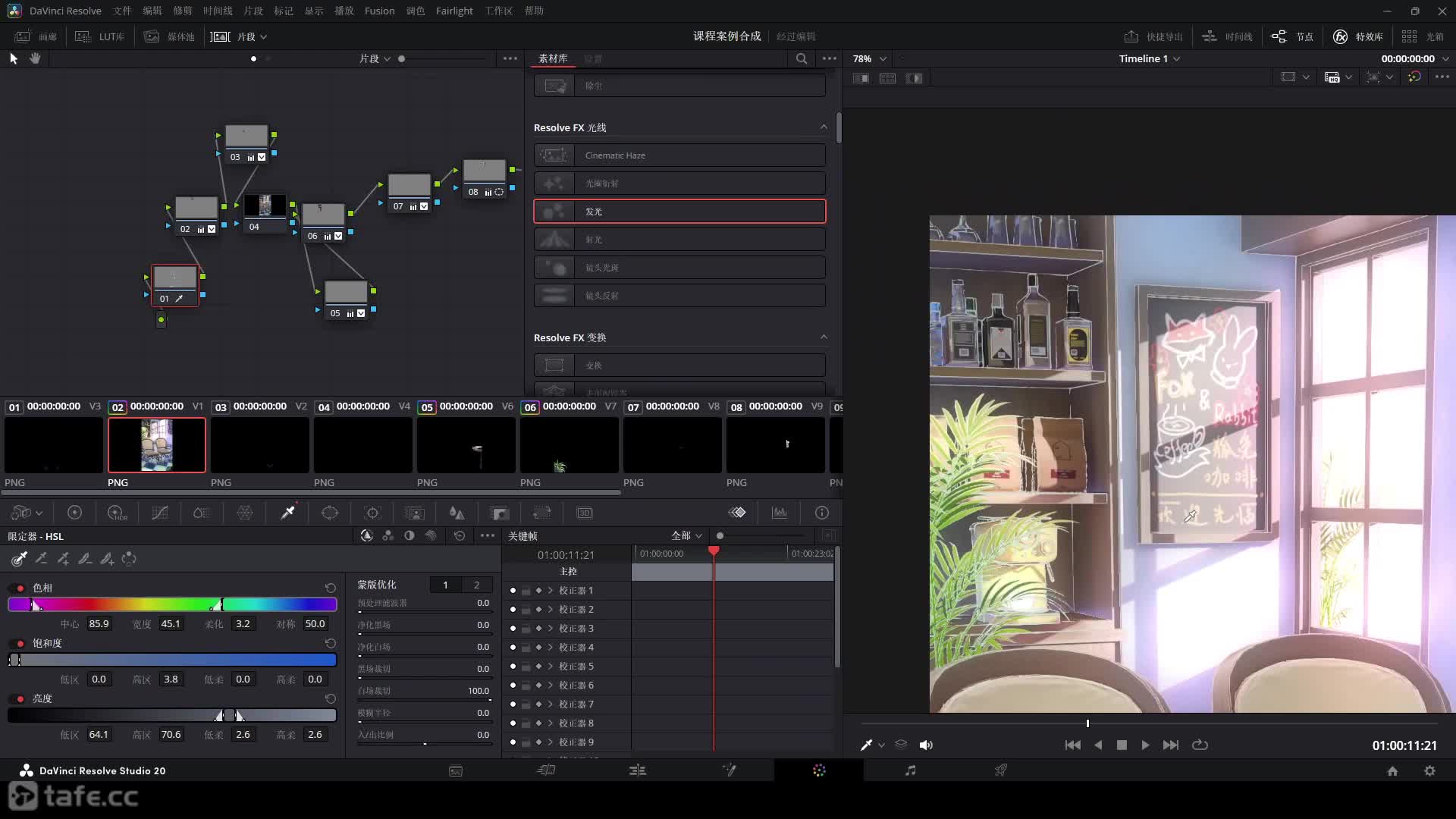Viewport: 1456px width, 819px height.
Task: Search the effects library
Action: (x=801, y=58)
